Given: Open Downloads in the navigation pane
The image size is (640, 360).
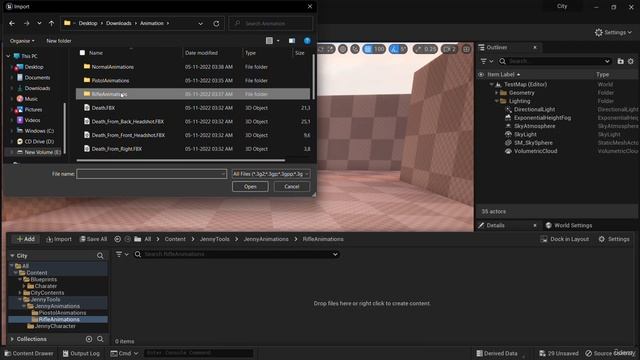Looking at the screenshot, I should 37,88.
